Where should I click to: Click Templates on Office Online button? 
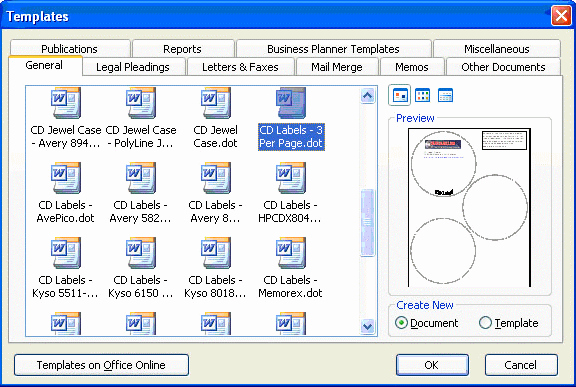pyautogui.click(x=101, y=365)
